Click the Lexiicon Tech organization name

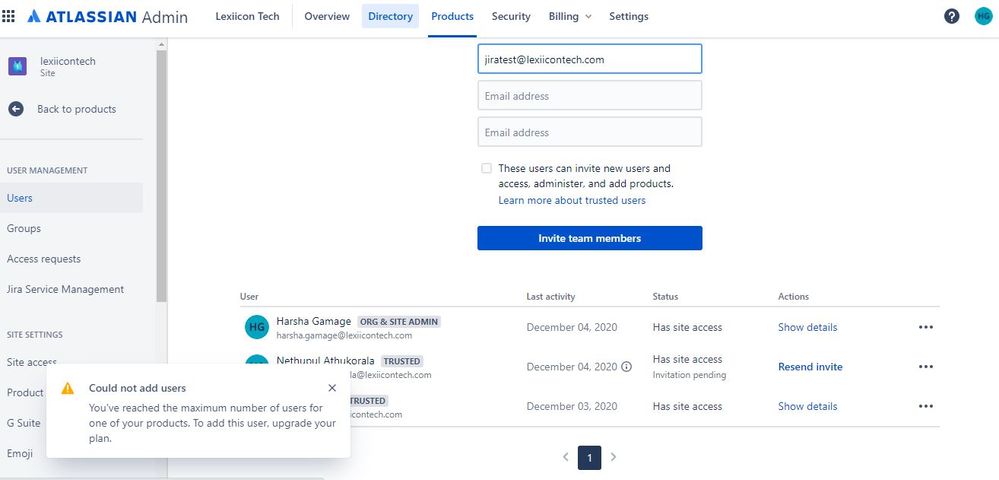tap(247, 17)
